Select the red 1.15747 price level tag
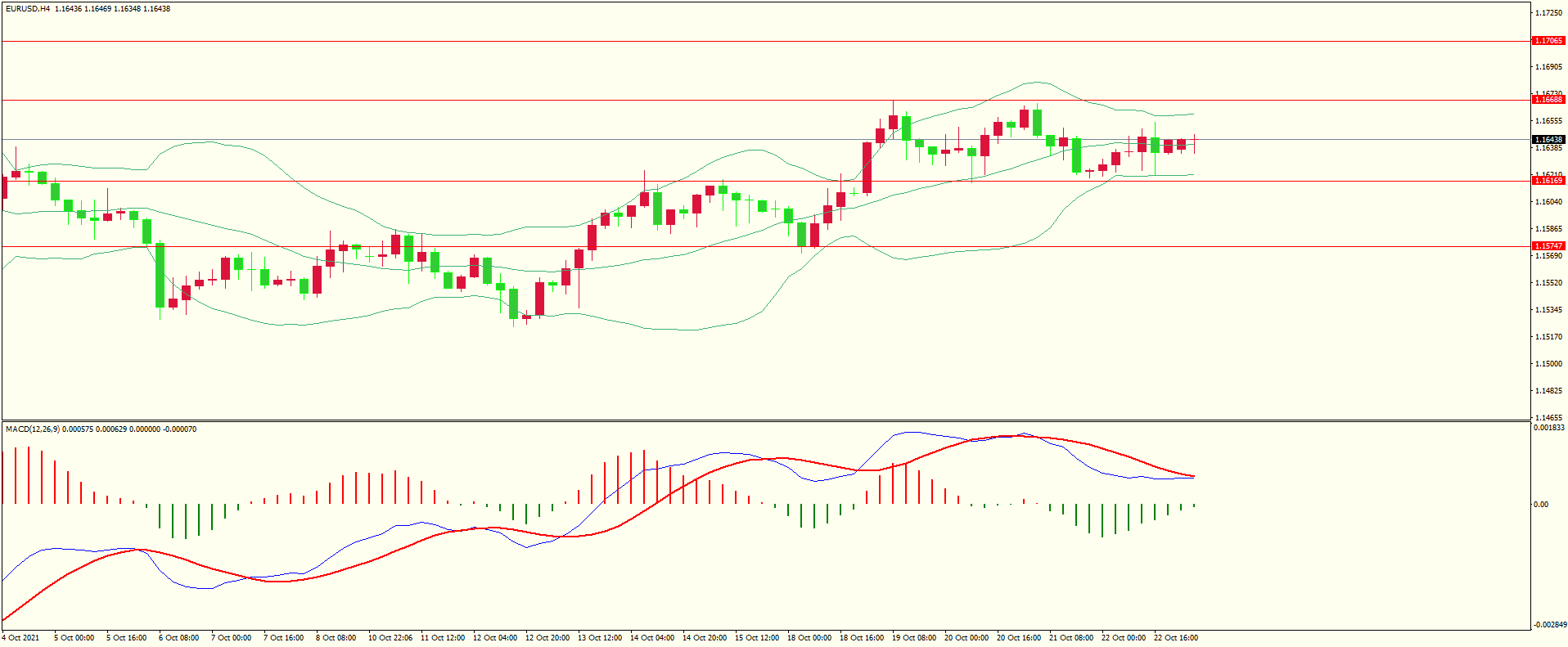The height and width of the screenshot is (647, 1568). click(x=1548, y=246)
